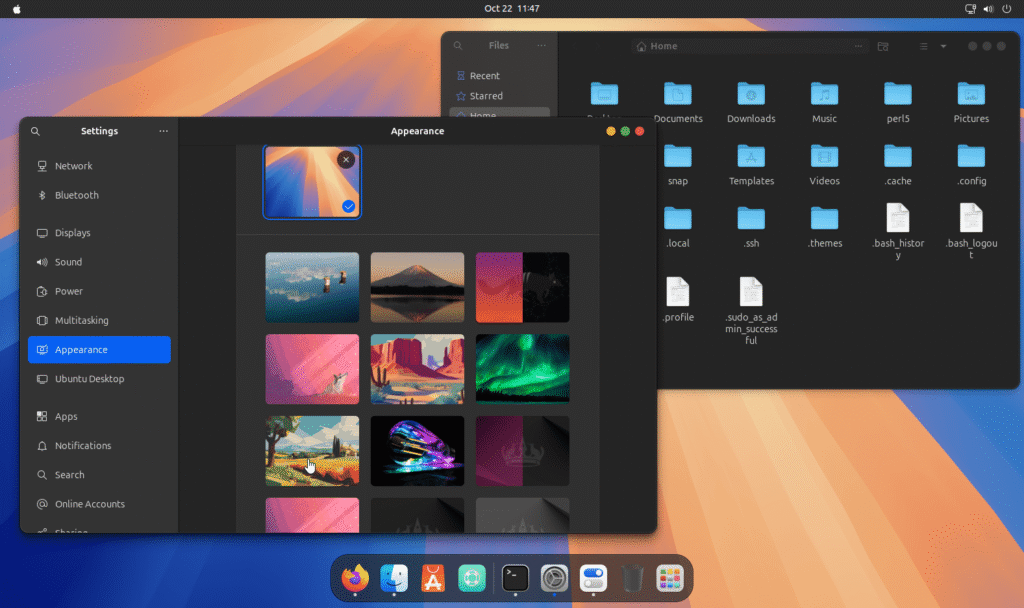Viewport: 1024px width, 608px height.
Task: Select the mountain reflection wallpaper thumbnail
Action: 417,287
